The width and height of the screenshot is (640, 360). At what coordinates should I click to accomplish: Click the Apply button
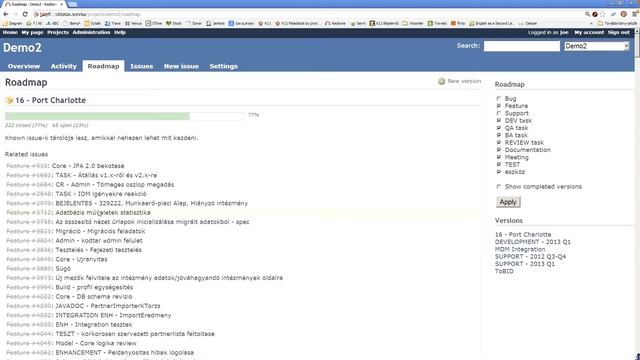(x=508, y=202)
